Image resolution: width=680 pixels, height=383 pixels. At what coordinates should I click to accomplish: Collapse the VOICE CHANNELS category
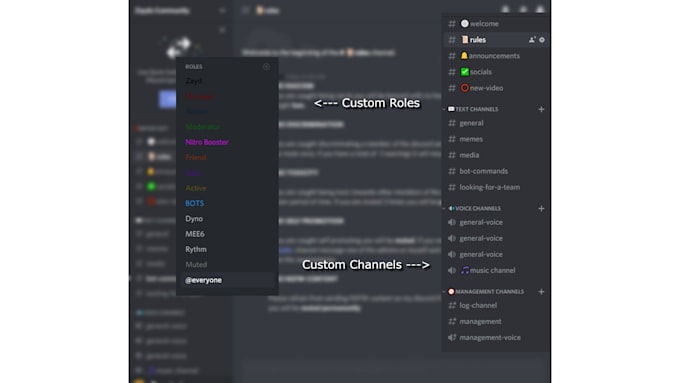[474, 209]
